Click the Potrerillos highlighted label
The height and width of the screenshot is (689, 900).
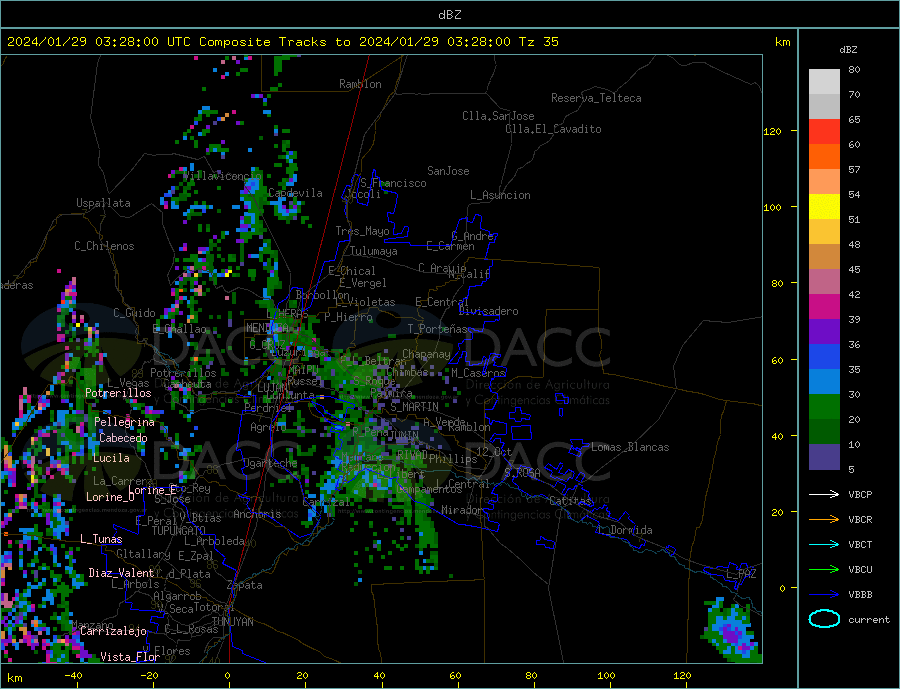(118, 393)
